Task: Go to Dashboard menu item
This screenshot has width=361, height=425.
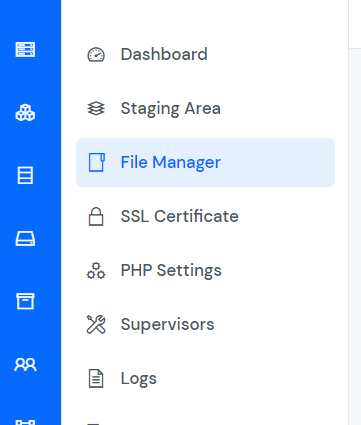Action: point(206,54)
